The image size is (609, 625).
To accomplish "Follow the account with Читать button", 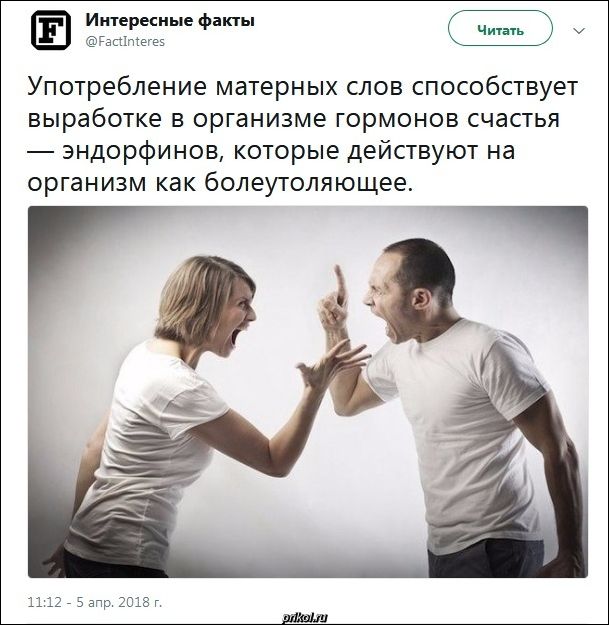I will (500, 29).
